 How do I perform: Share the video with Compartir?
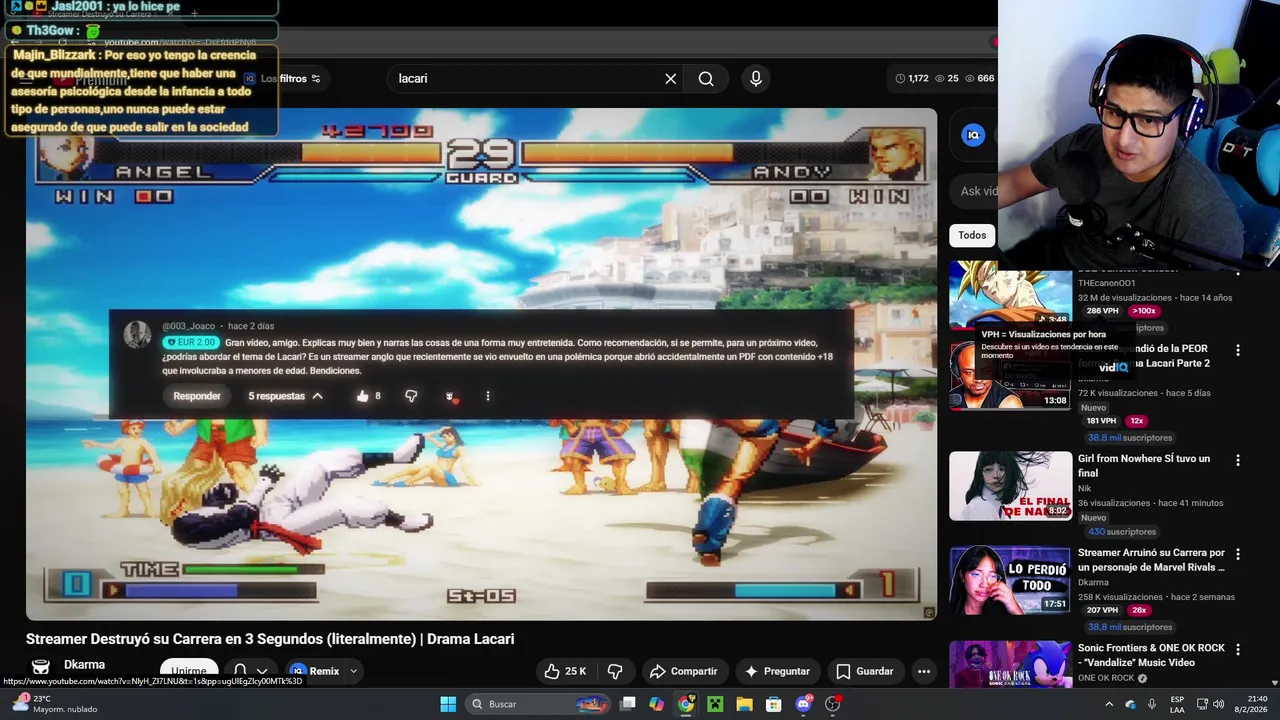pyautogui.click(x=684, y=671)
